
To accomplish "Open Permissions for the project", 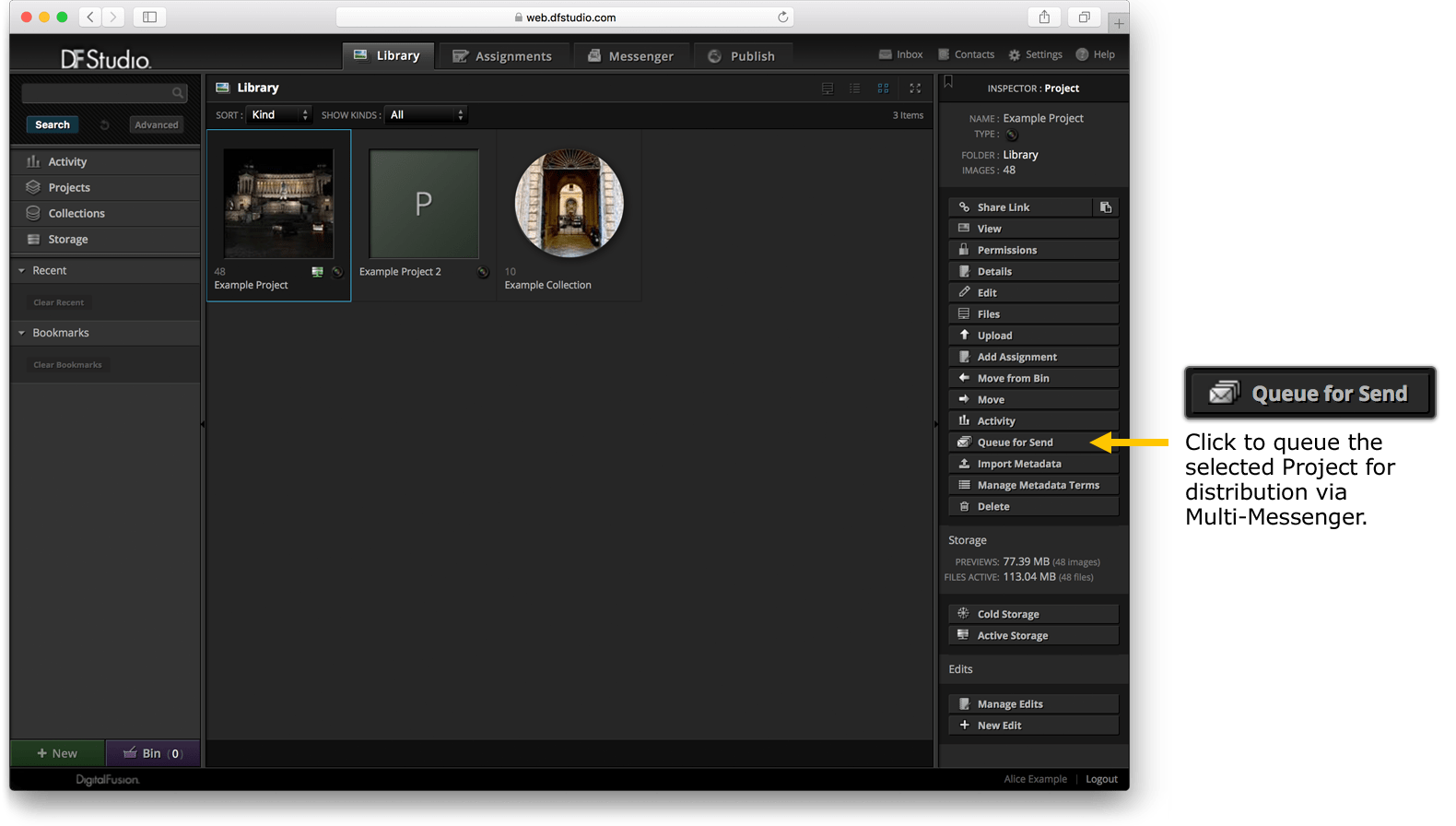I will click(1033, 250).
